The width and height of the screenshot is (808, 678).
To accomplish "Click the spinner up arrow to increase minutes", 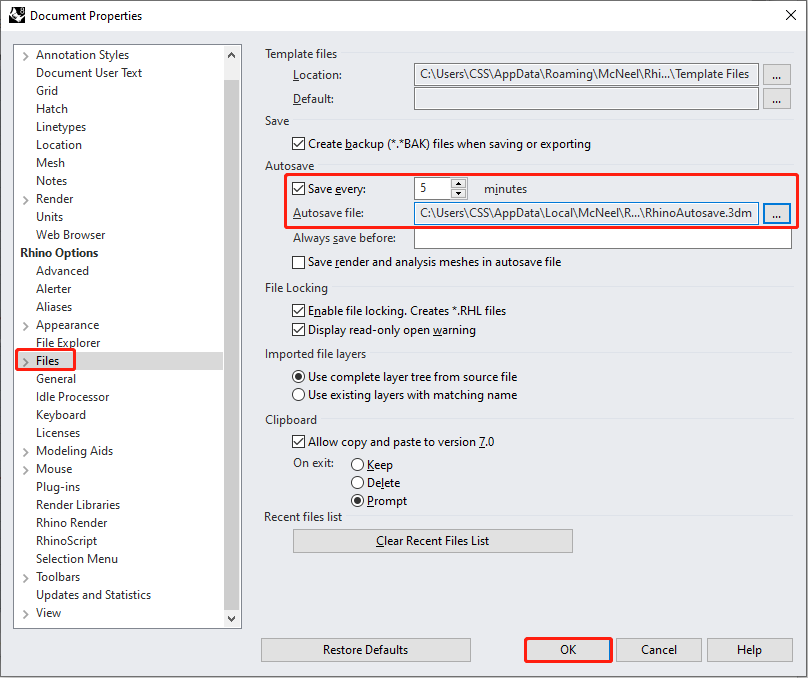I will 459,184.
